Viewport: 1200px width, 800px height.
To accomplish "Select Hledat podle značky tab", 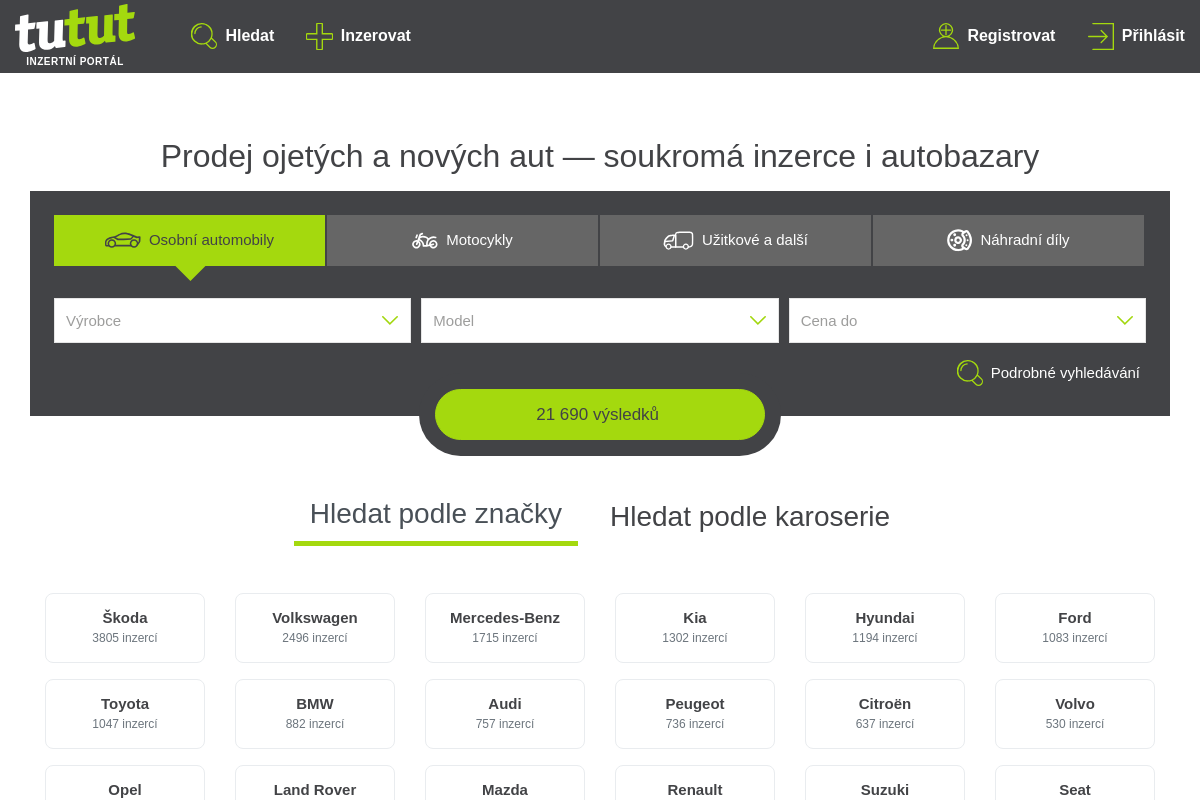I will [436, 514].
